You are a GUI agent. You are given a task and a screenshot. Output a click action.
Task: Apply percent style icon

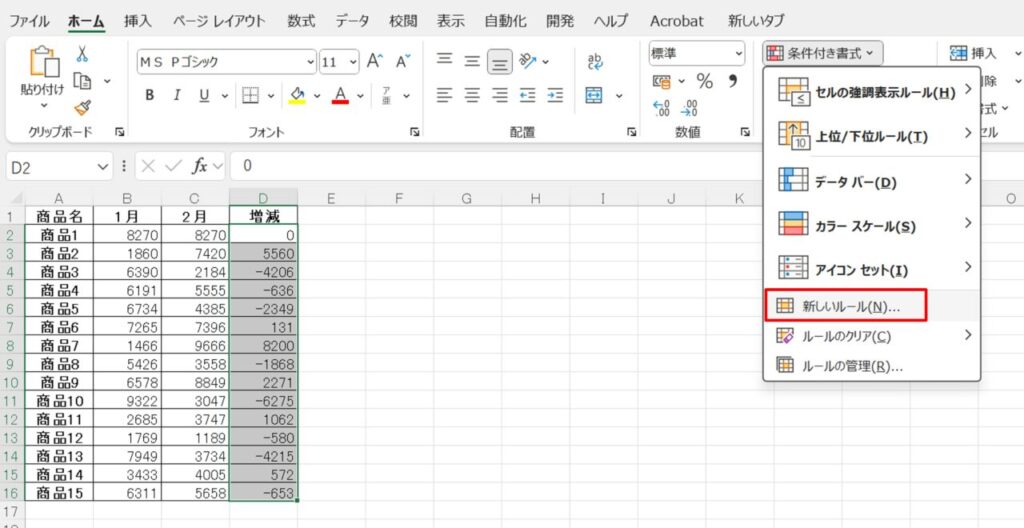pos(705,81)
